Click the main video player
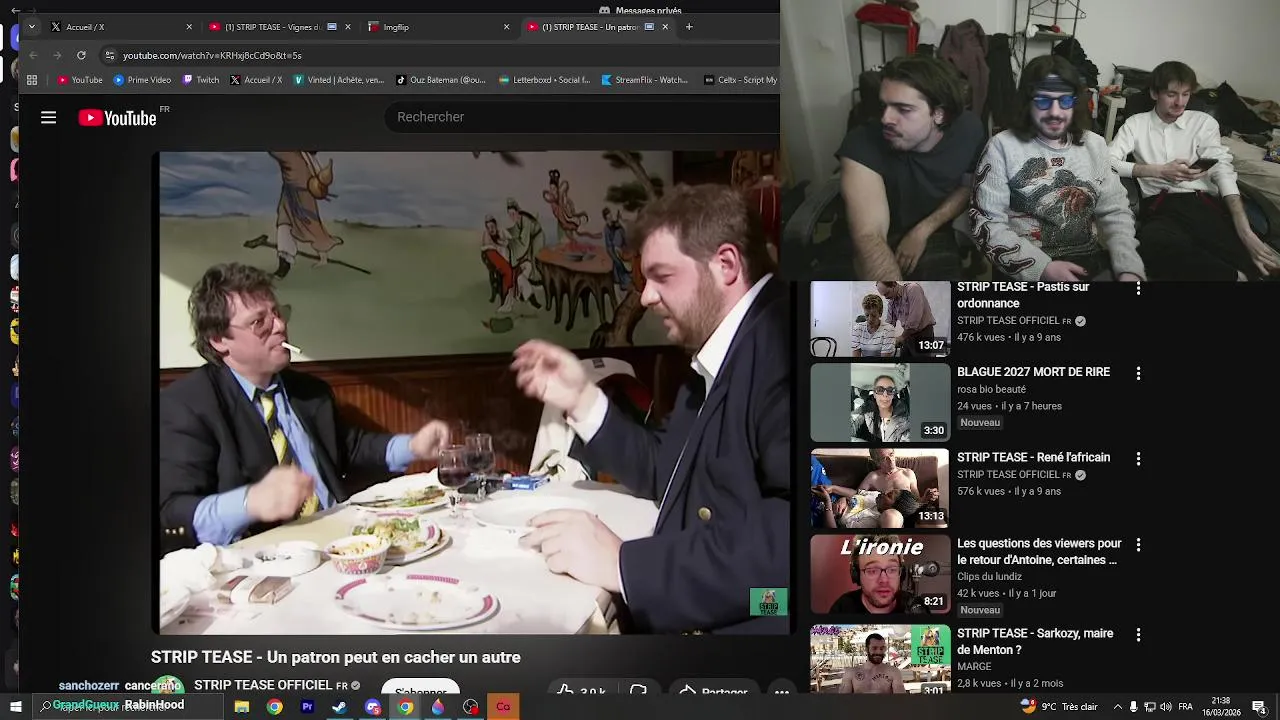Image resolution: width=1280 pixels, height=720 pixels. click(x=474, y=392)
